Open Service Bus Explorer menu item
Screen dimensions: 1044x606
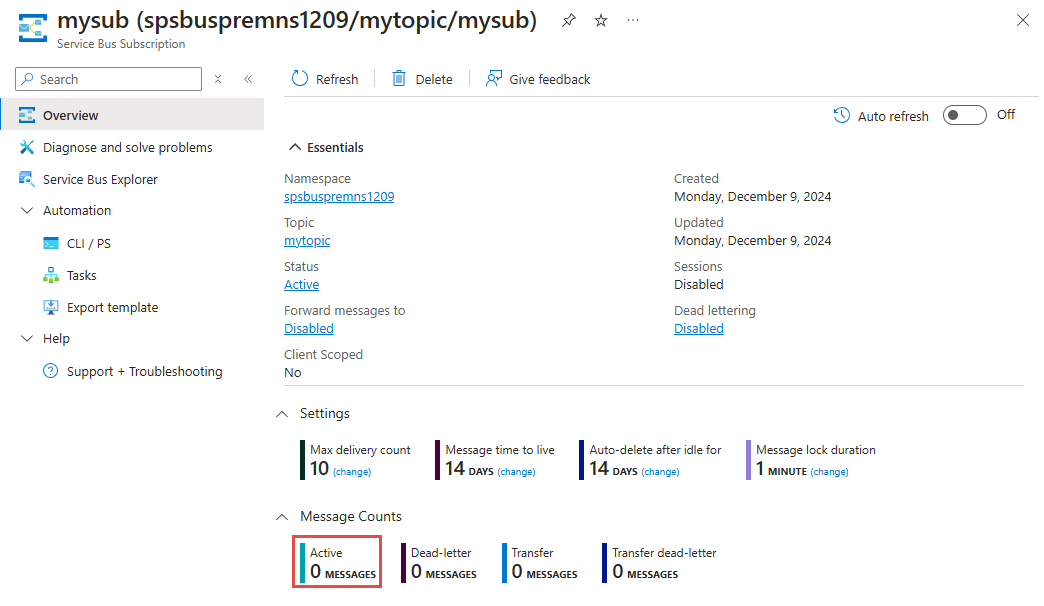tap(100, 179)
